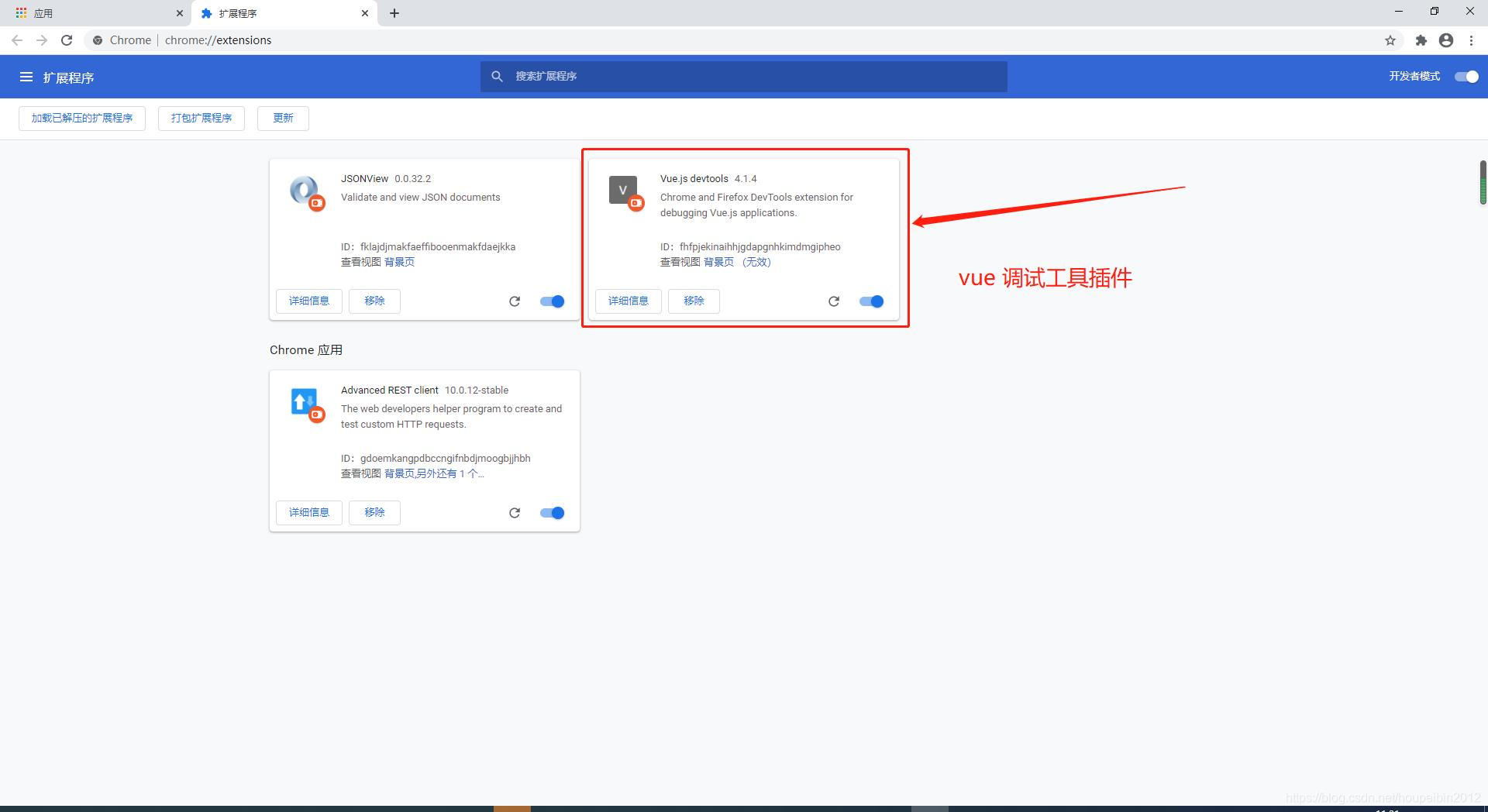
Task: Click 加载已解压的扩展程序 button
Action: (82, 119)
